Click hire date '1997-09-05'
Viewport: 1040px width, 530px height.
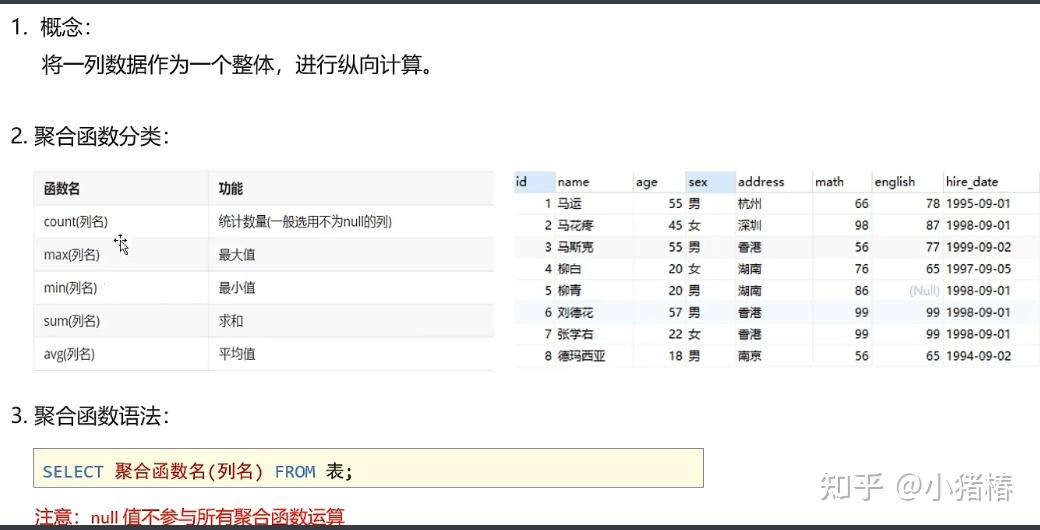(979, 269)
